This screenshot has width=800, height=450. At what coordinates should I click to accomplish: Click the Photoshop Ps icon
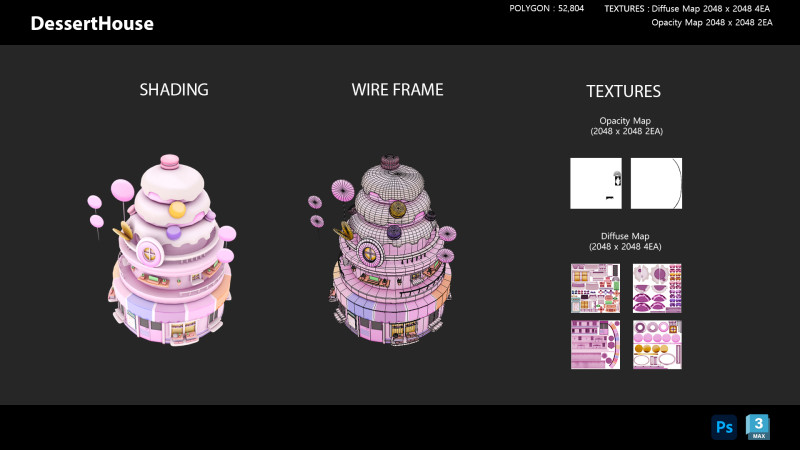(x=723, y=427)
